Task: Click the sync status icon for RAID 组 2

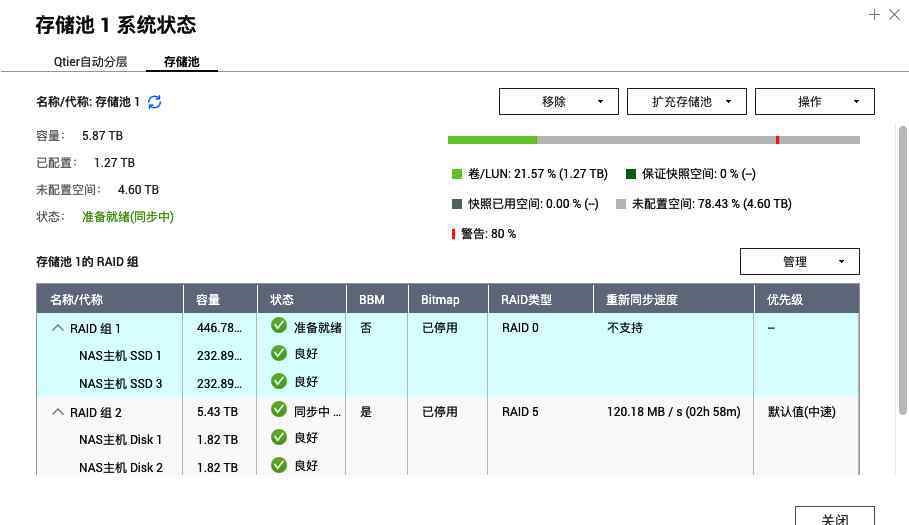Action: pos(279,410)
